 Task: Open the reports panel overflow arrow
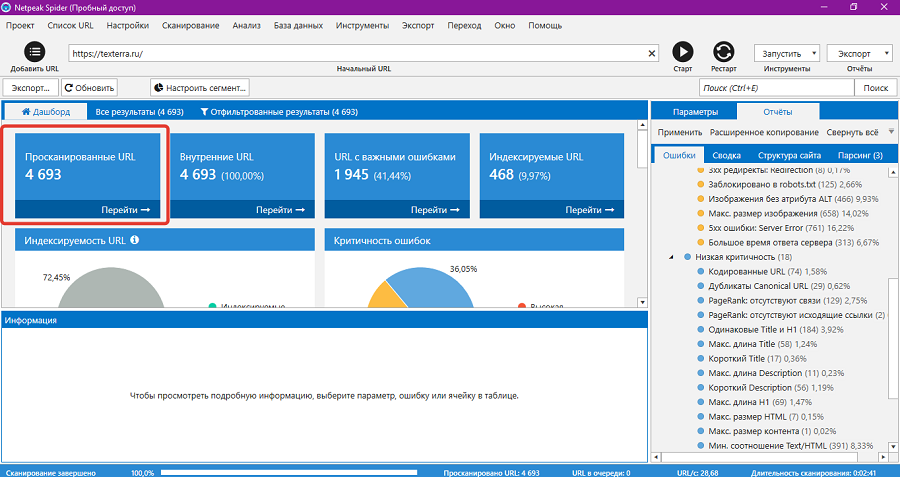(891, 131)
